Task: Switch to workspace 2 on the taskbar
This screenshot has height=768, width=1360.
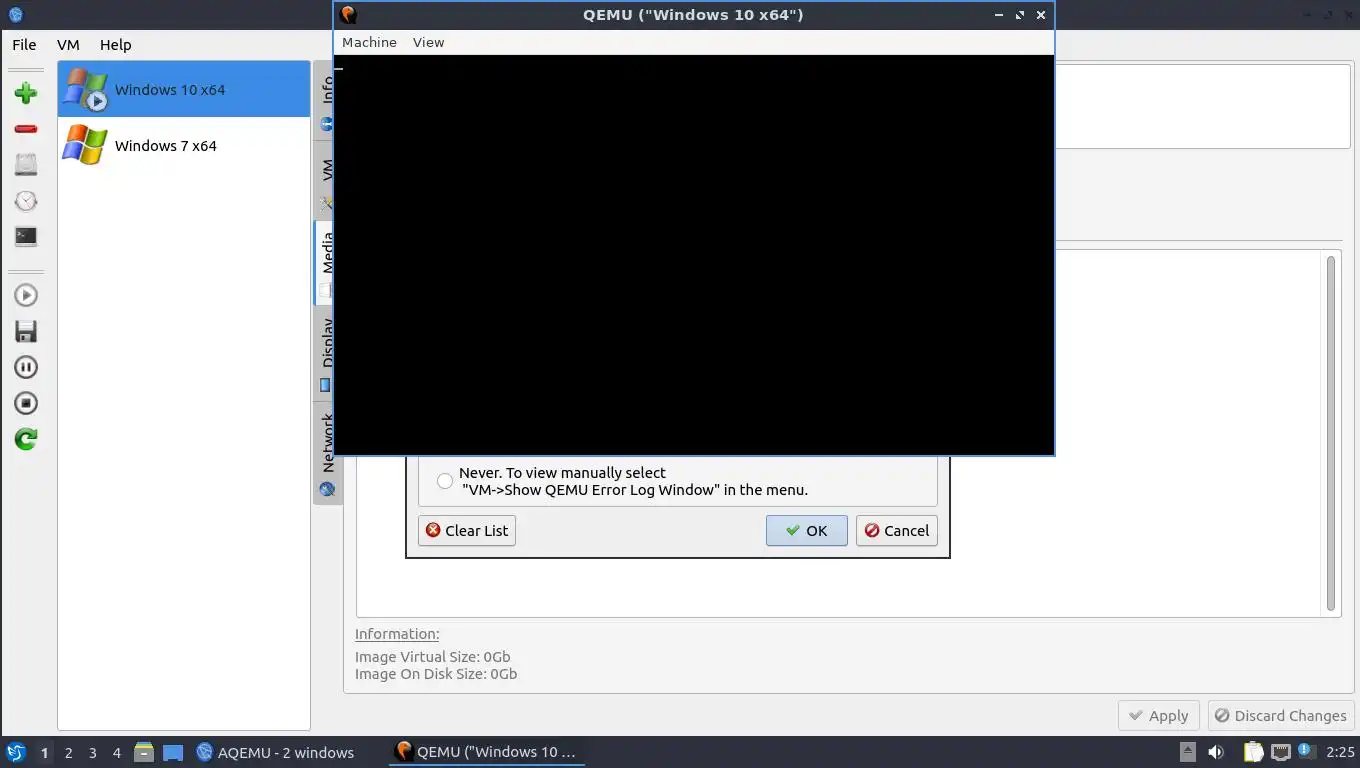Action: pos(68,752)
